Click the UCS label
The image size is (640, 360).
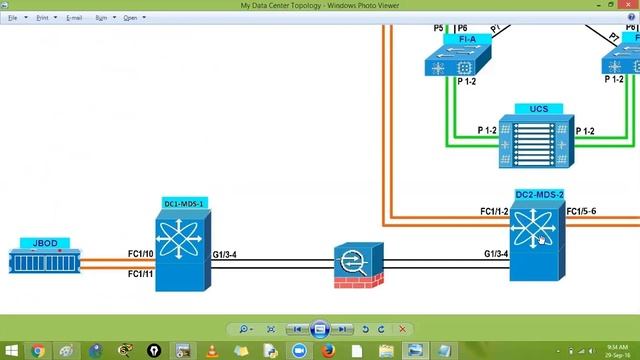pyautogui.click(x=539, y=109)
